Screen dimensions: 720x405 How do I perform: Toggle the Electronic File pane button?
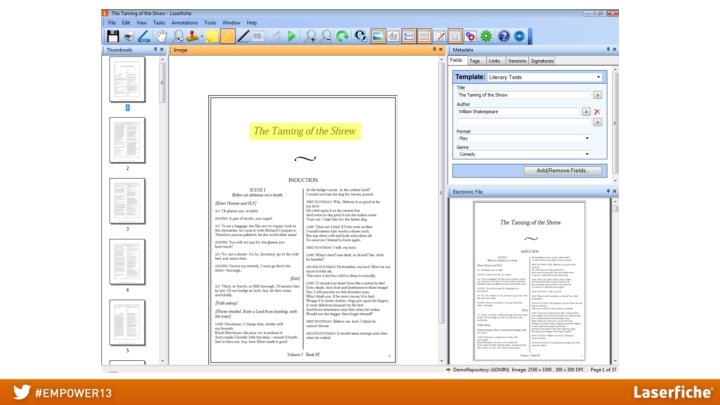coord(455,36)
